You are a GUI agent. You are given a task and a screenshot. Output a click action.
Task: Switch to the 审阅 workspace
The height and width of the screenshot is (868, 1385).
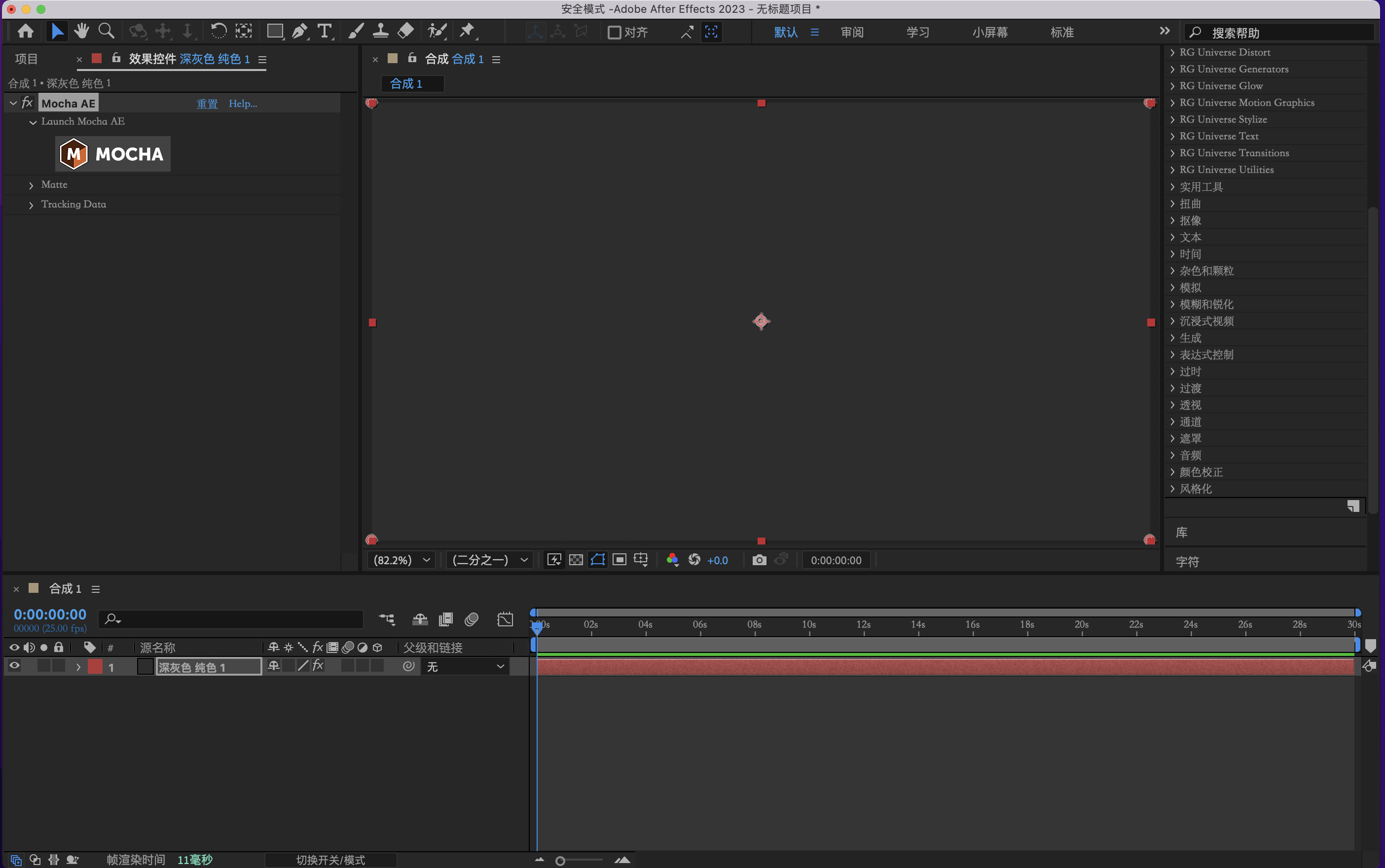coord(852,32)
